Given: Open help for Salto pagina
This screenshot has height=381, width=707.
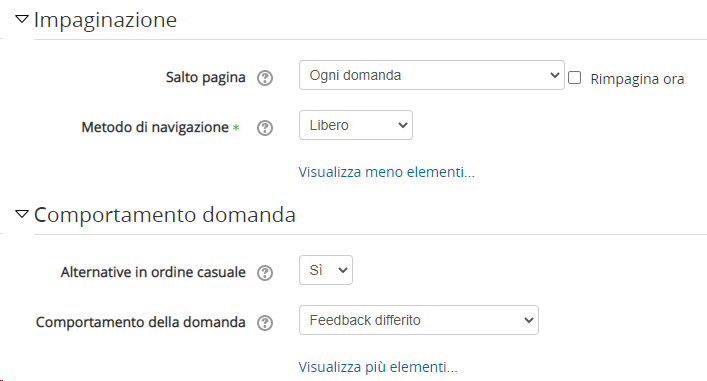Looking at the screenshot, I should click(x=265, y=78).
